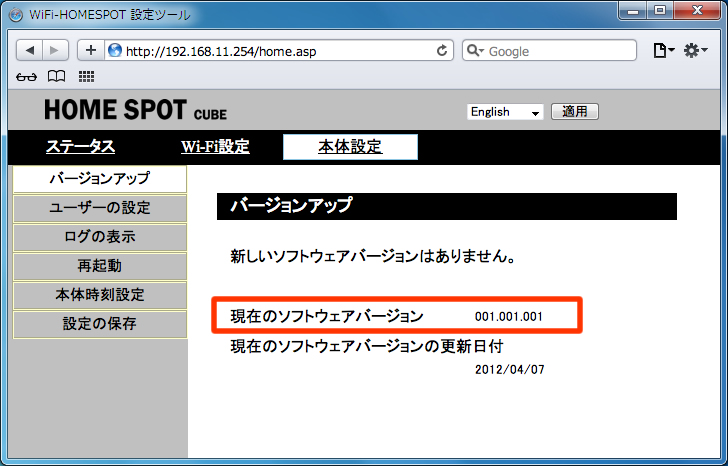Click the magnifier icon in the Google search box

click(x=476, y=50)
